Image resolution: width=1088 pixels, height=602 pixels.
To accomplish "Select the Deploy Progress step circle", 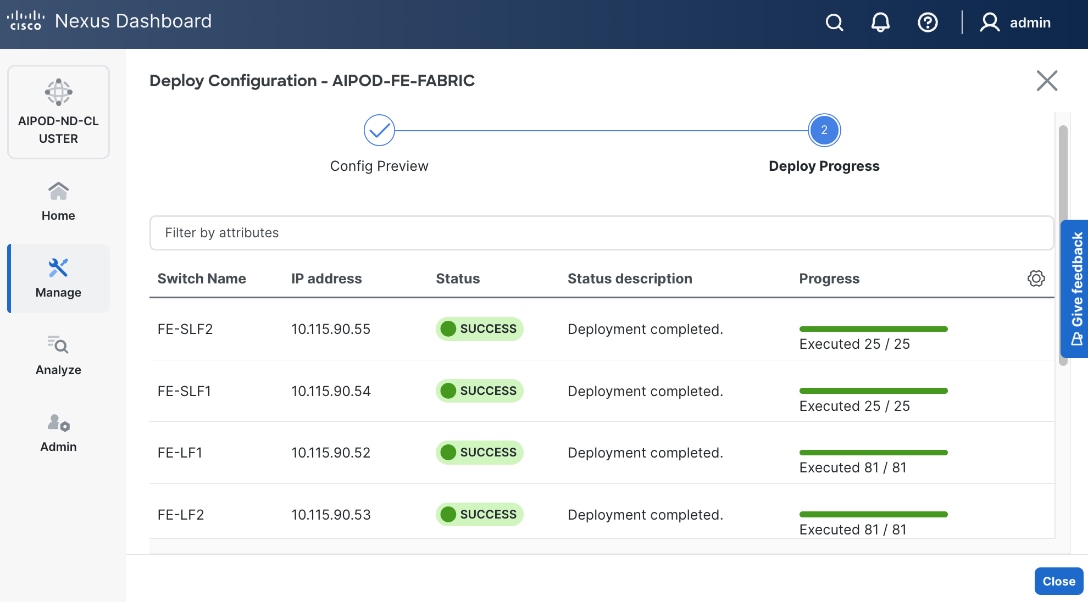I will 824,130.
